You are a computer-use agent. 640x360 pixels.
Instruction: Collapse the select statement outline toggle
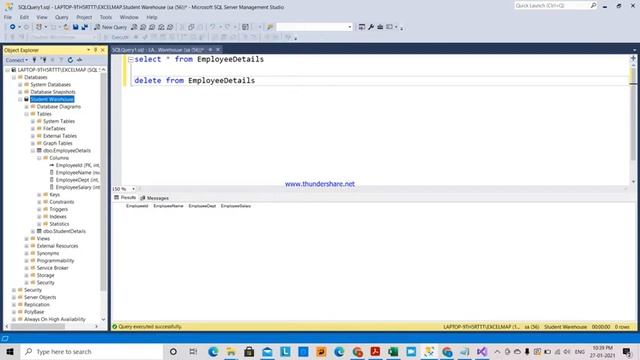(131, 60)
